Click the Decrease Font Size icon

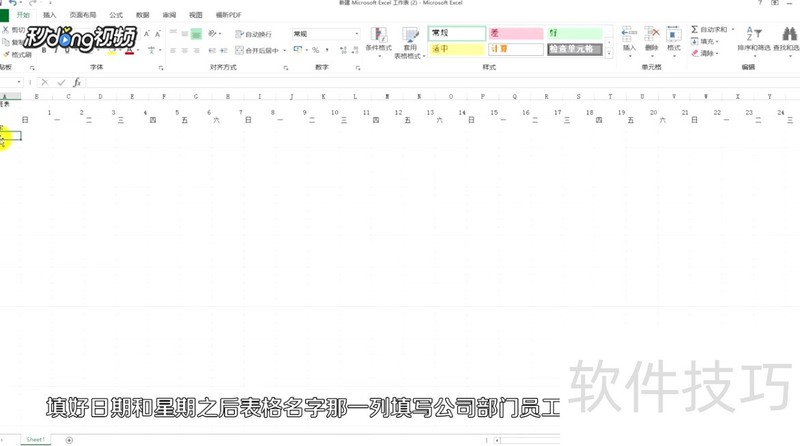tap(158, 34)
